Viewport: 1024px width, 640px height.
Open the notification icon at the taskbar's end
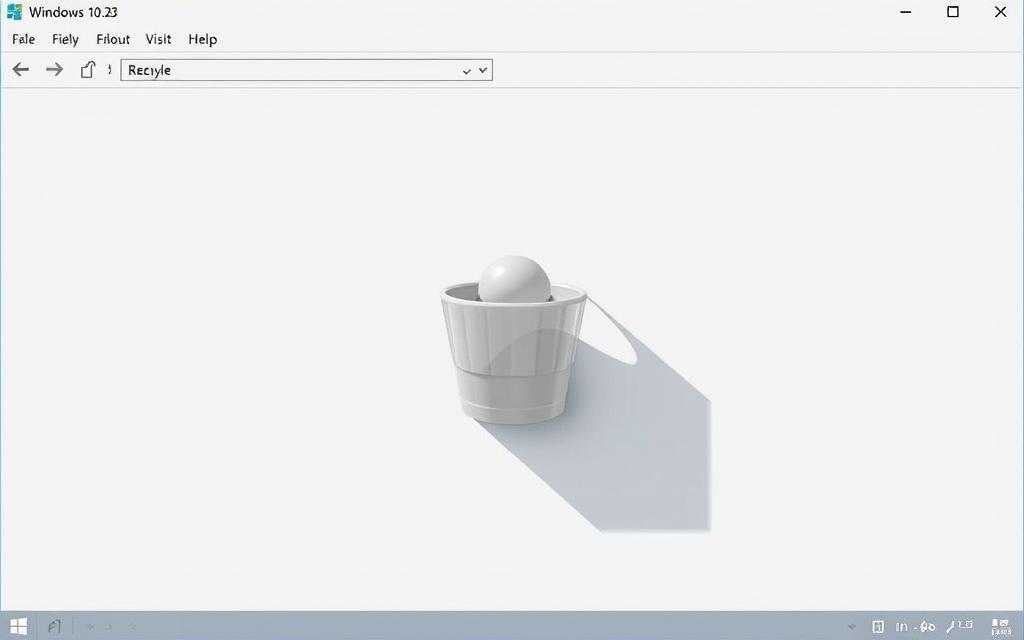(x=1001, y=627)
